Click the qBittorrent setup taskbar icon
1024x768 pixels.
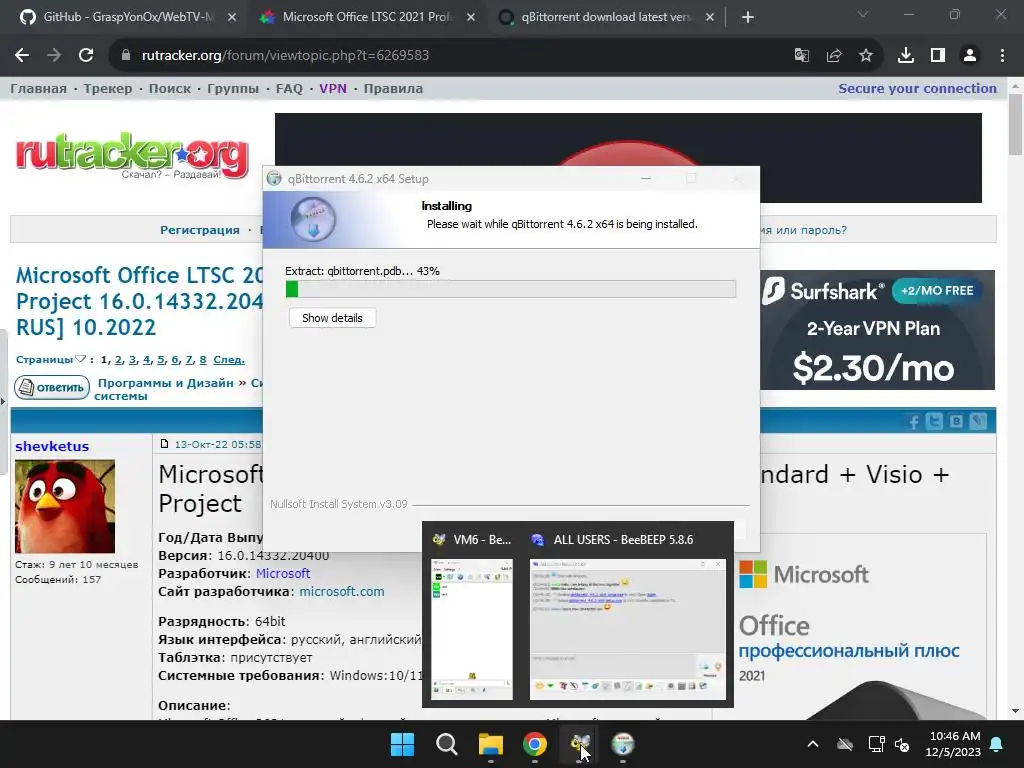(623, 744)
